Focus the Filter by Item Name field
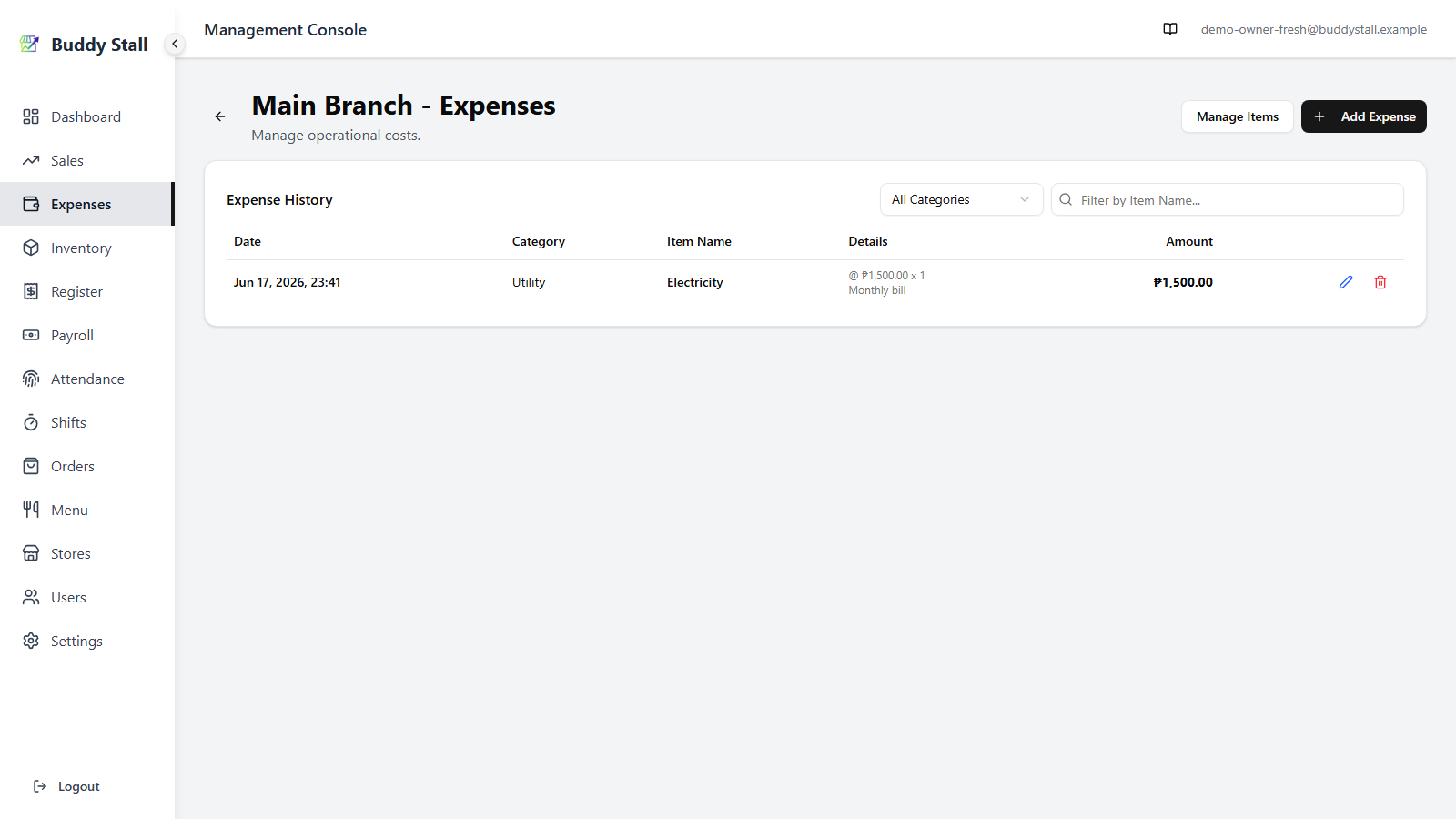Viewport: 1456px width, 819px height. point(1227,199)
